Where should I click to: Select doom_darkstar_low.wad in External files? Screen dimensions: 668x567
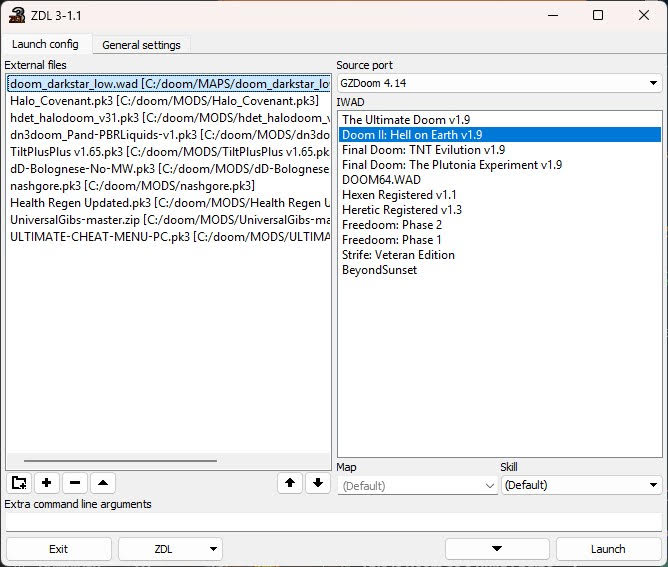tap(169, 83)
